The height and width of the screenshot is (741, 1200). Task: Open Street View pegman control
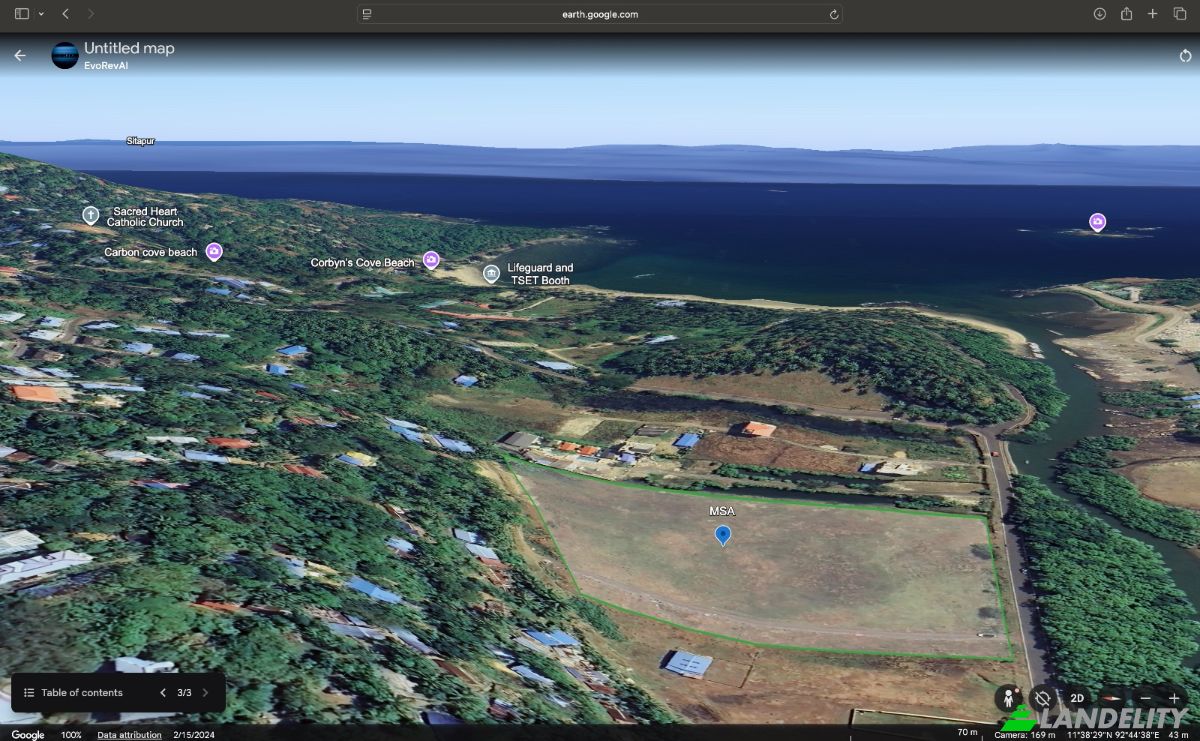(1009, 698)
